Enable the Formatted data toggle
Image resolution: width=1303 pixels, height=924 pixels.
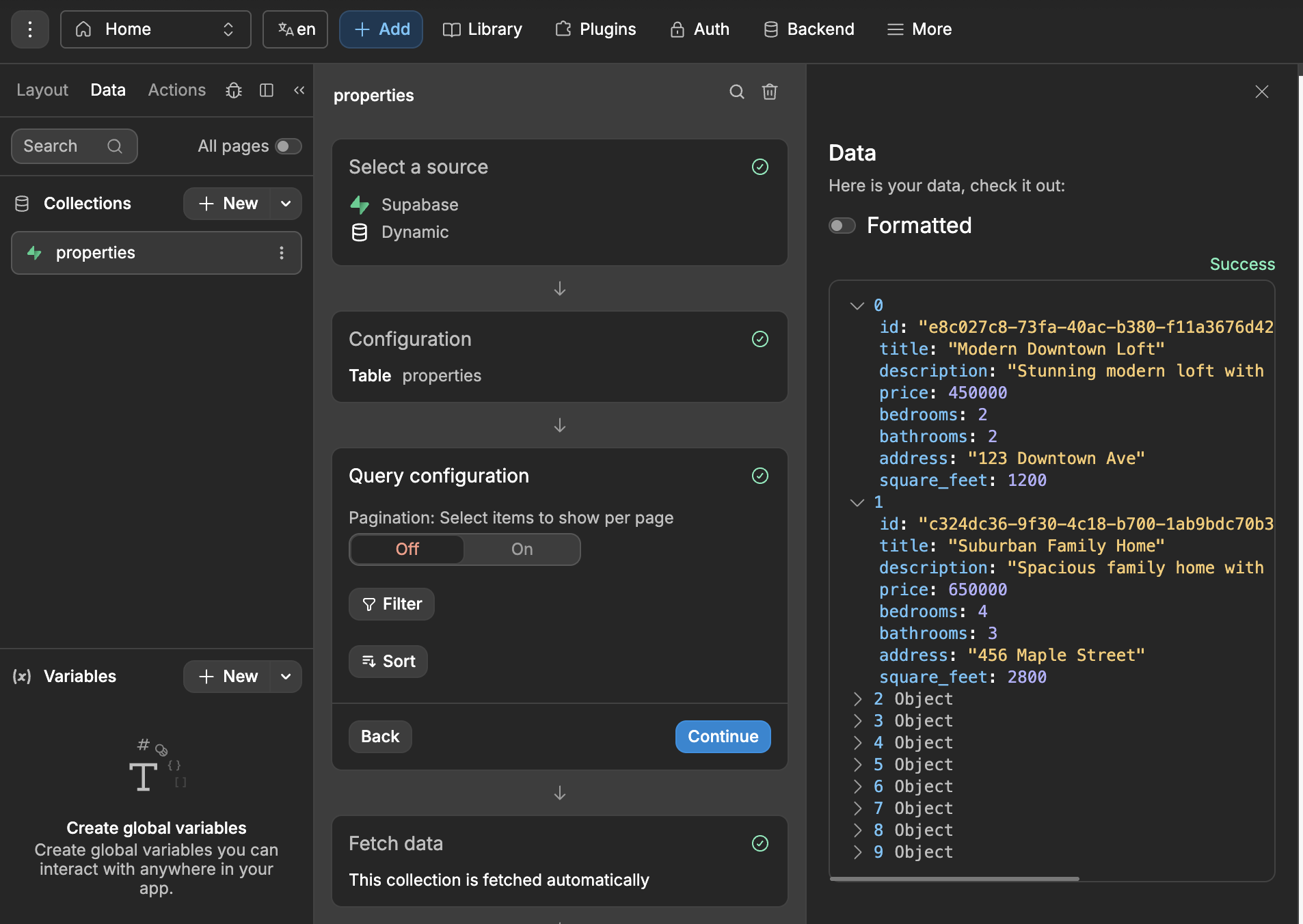point(842,226)
